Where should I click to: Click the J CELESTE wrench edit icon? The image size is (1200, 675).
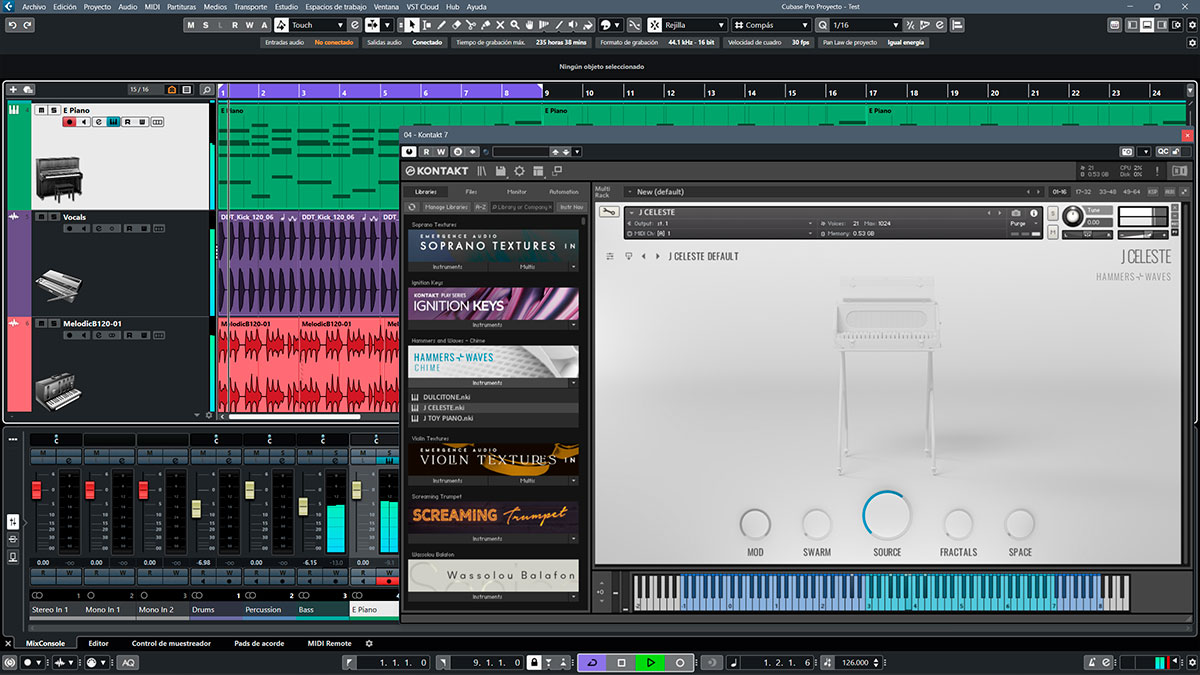click(608, 212)
